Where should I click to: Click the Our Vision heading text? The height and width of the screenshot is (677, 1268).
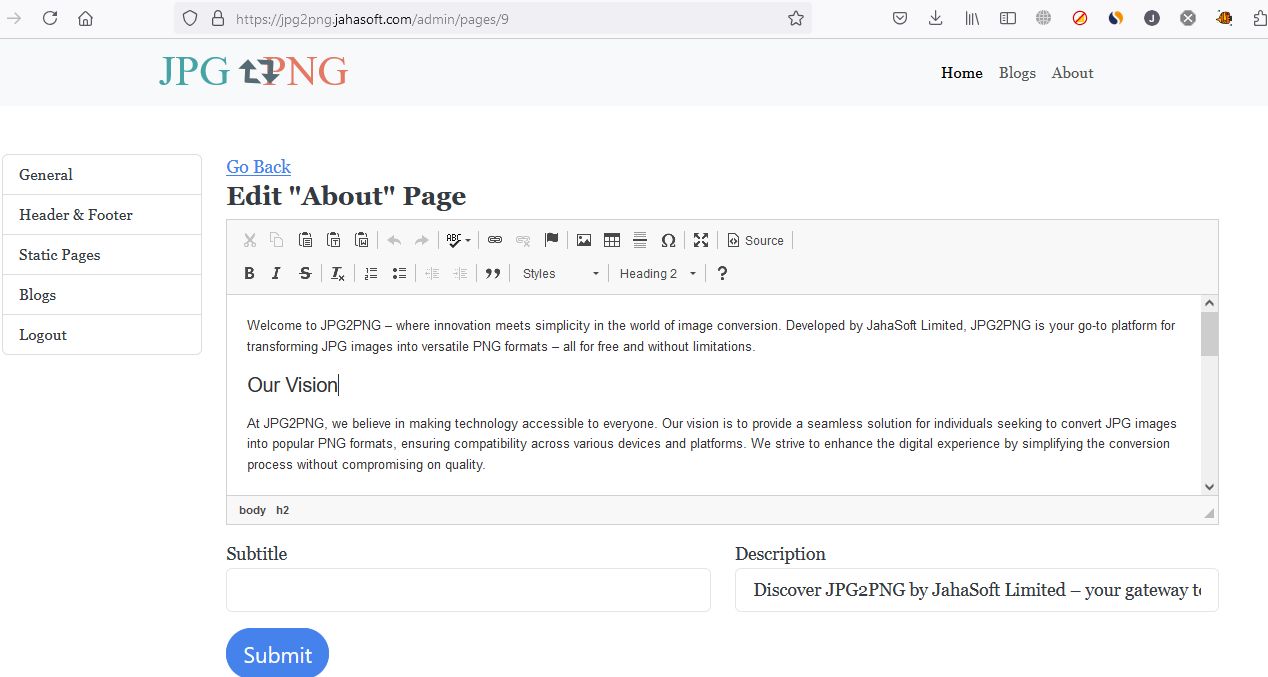pos(292,385)
